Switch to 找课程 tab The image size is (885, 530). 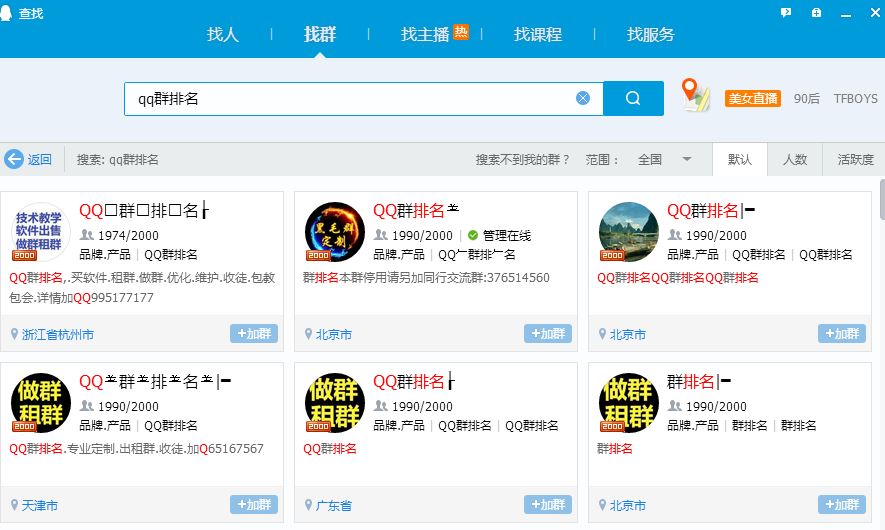coord(537,34)
